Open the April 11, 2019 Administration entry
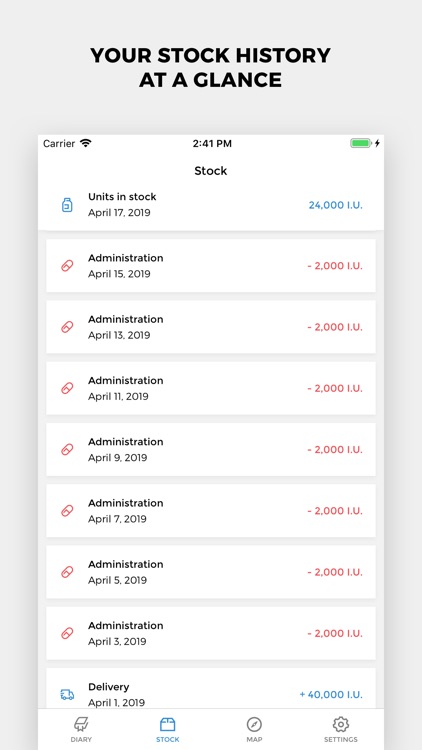The image size is (422, 750). (x=211, y=388)
